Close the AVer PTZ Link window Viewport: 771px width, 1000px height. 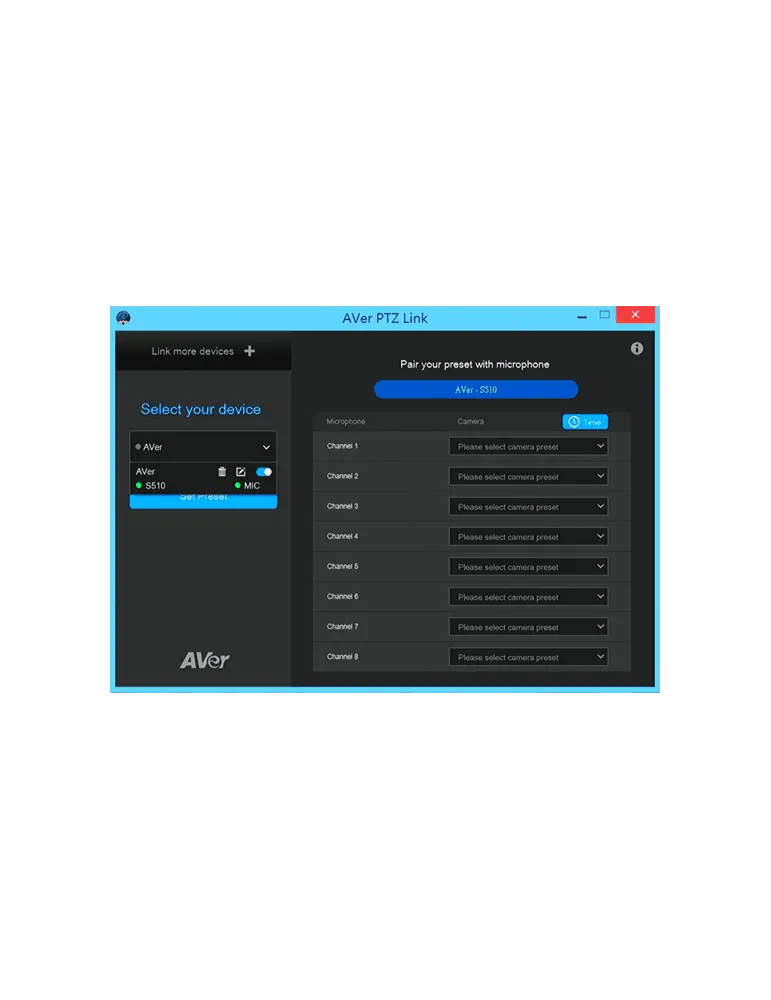tap(635, 314)
